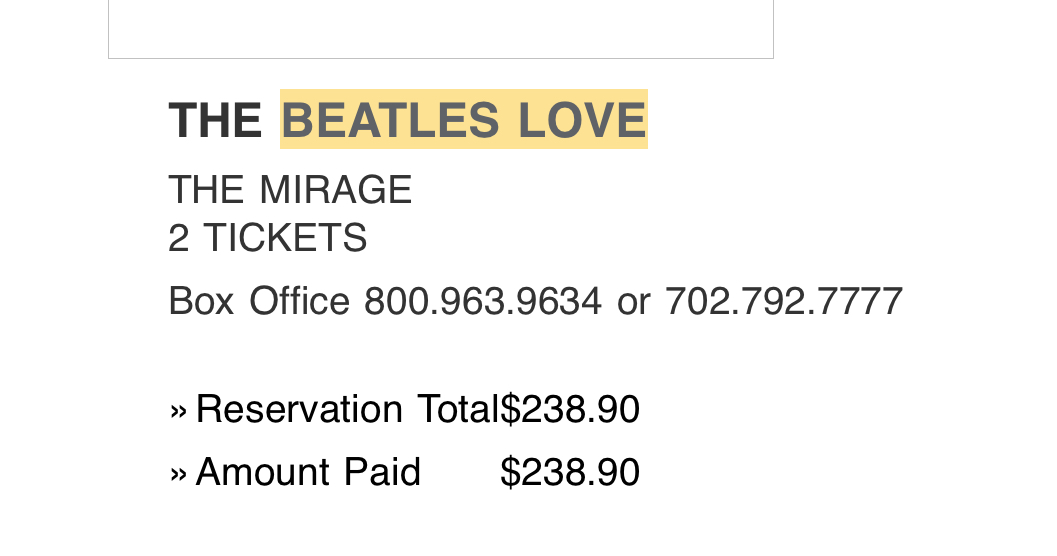
Task: Click the bold word THE in the title
Action: click(x=215, y=120)
